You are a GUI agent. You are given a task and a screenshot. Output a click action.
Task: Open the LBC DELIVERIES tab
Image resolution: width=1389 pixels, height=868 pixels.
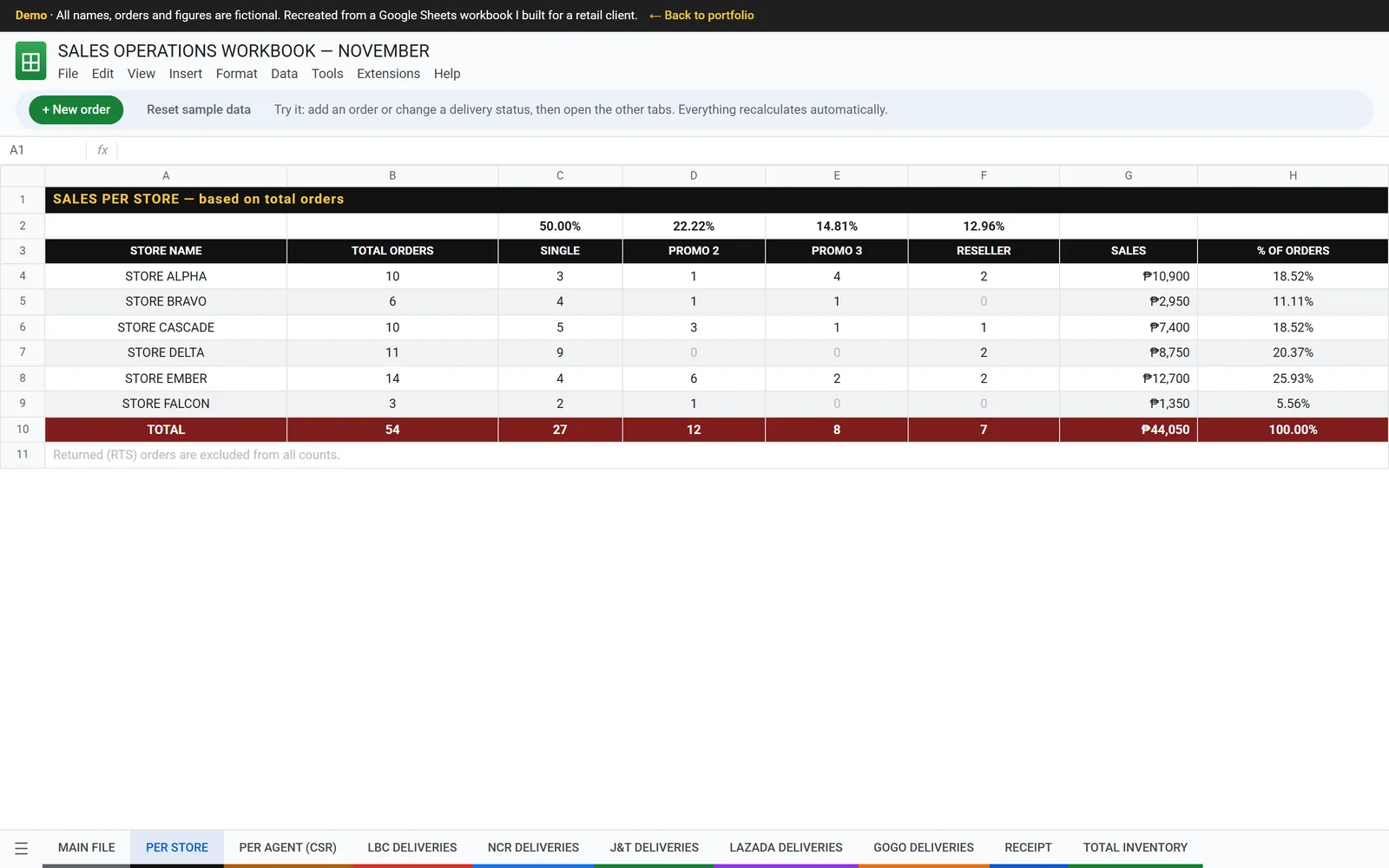(412, 848)
